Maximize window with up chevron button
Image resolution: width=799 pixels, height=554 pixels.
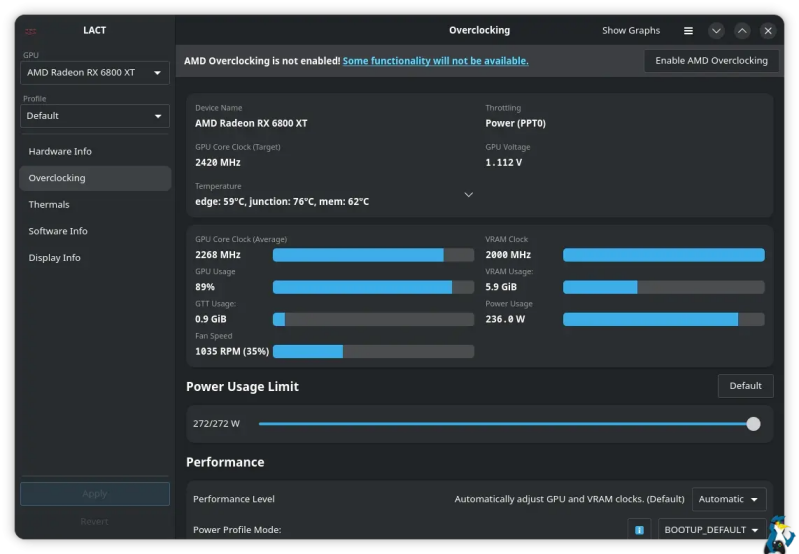click(742, 31)
